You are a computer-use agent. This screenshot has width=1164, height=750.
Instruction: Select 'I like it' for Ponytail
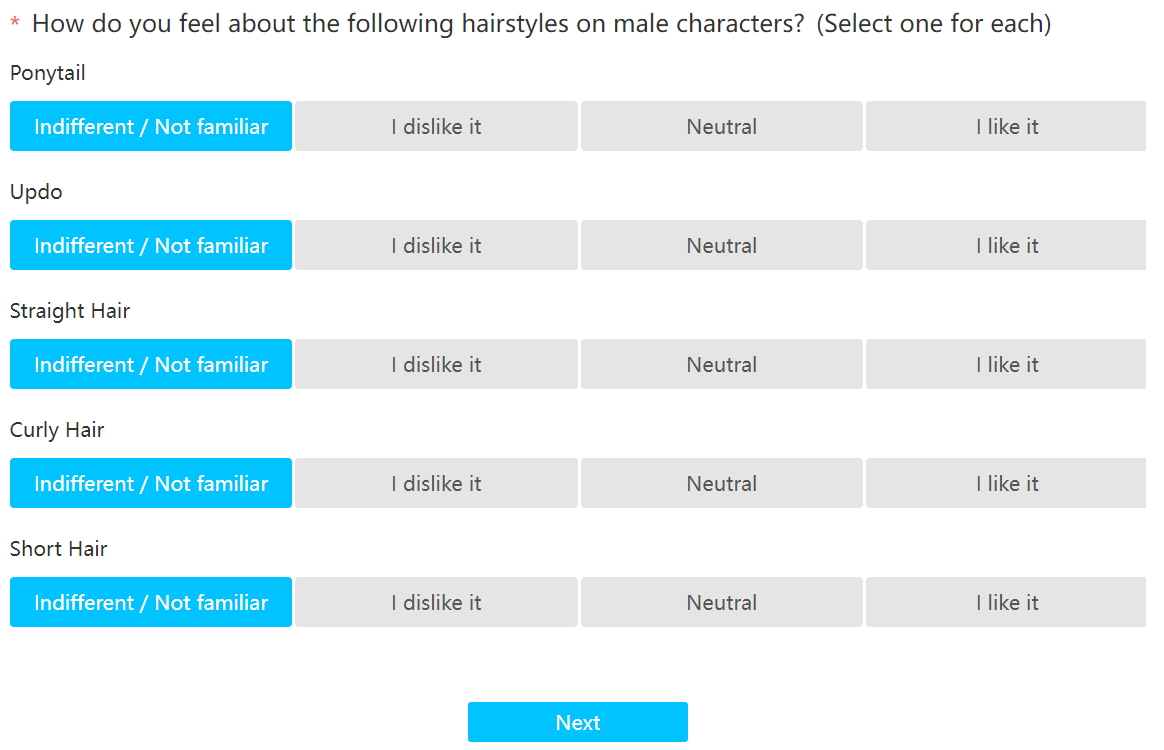click(x=1006, y=126)
